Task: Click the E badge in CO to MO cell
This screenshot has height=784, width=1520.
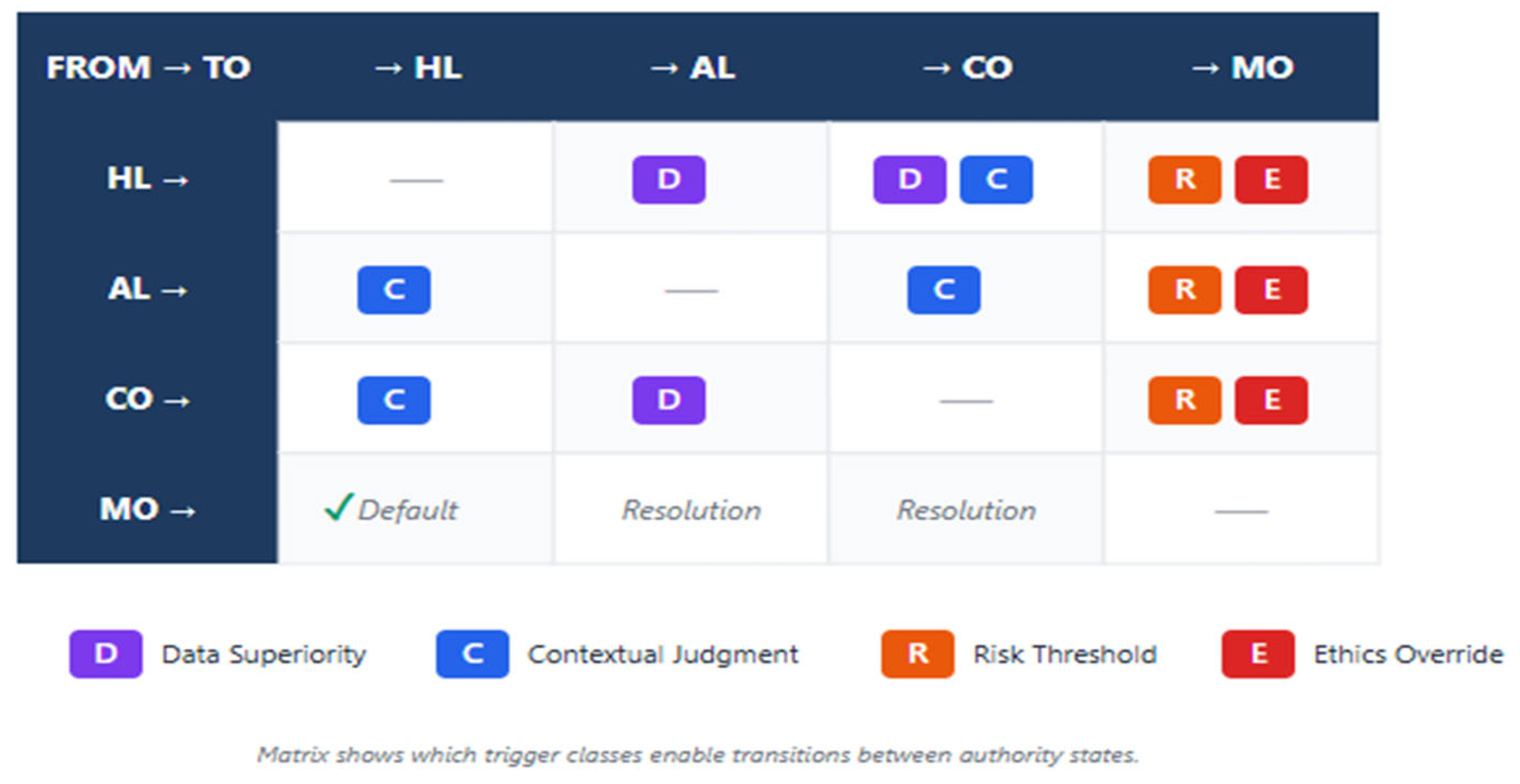Action: 1271,400
